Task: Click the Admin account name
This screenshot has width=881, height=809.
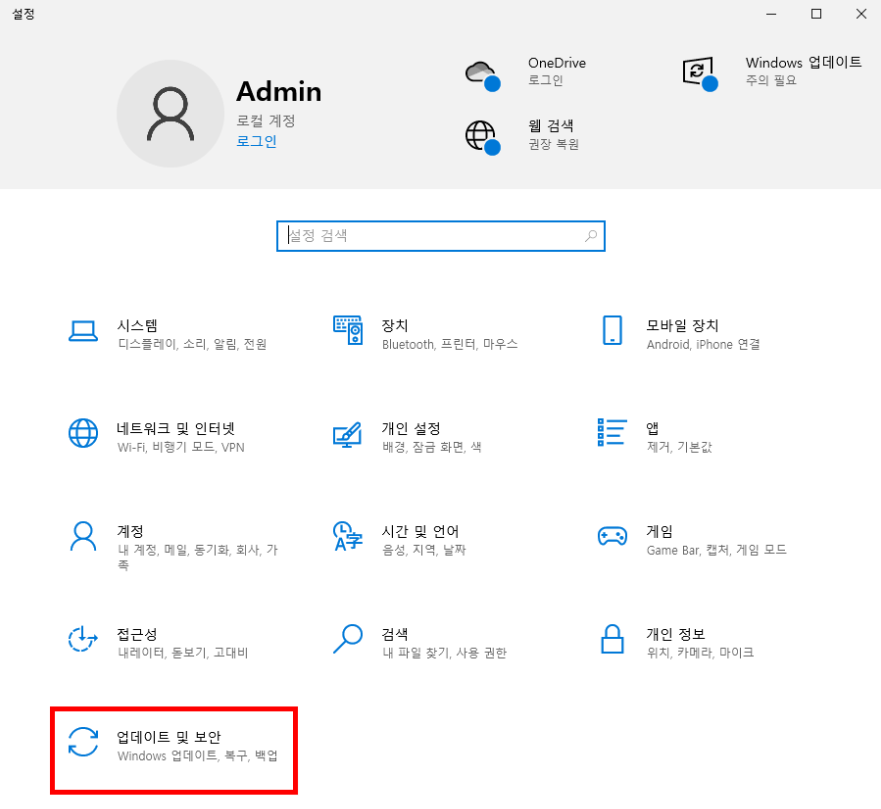Action: pyautogui.click(x=279, y=91)
